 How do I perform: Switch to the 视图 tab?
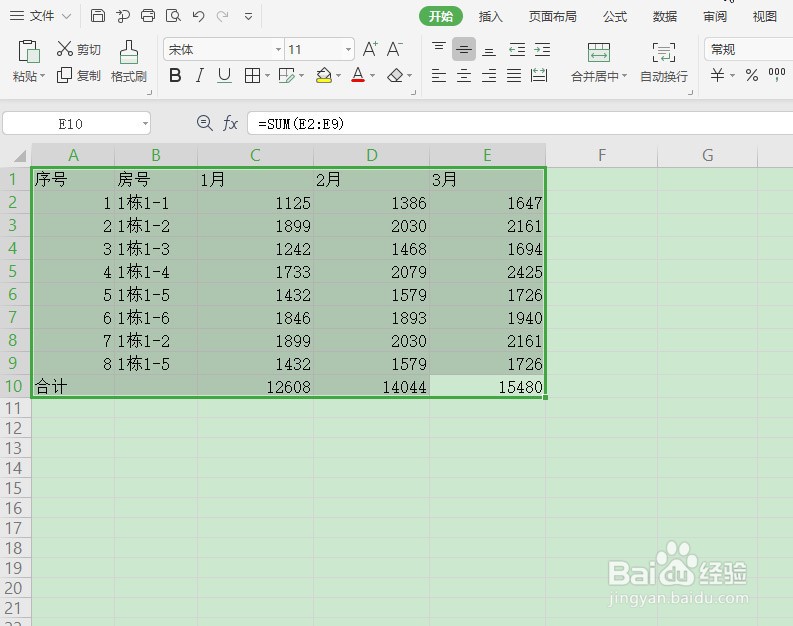pos(765,17)
